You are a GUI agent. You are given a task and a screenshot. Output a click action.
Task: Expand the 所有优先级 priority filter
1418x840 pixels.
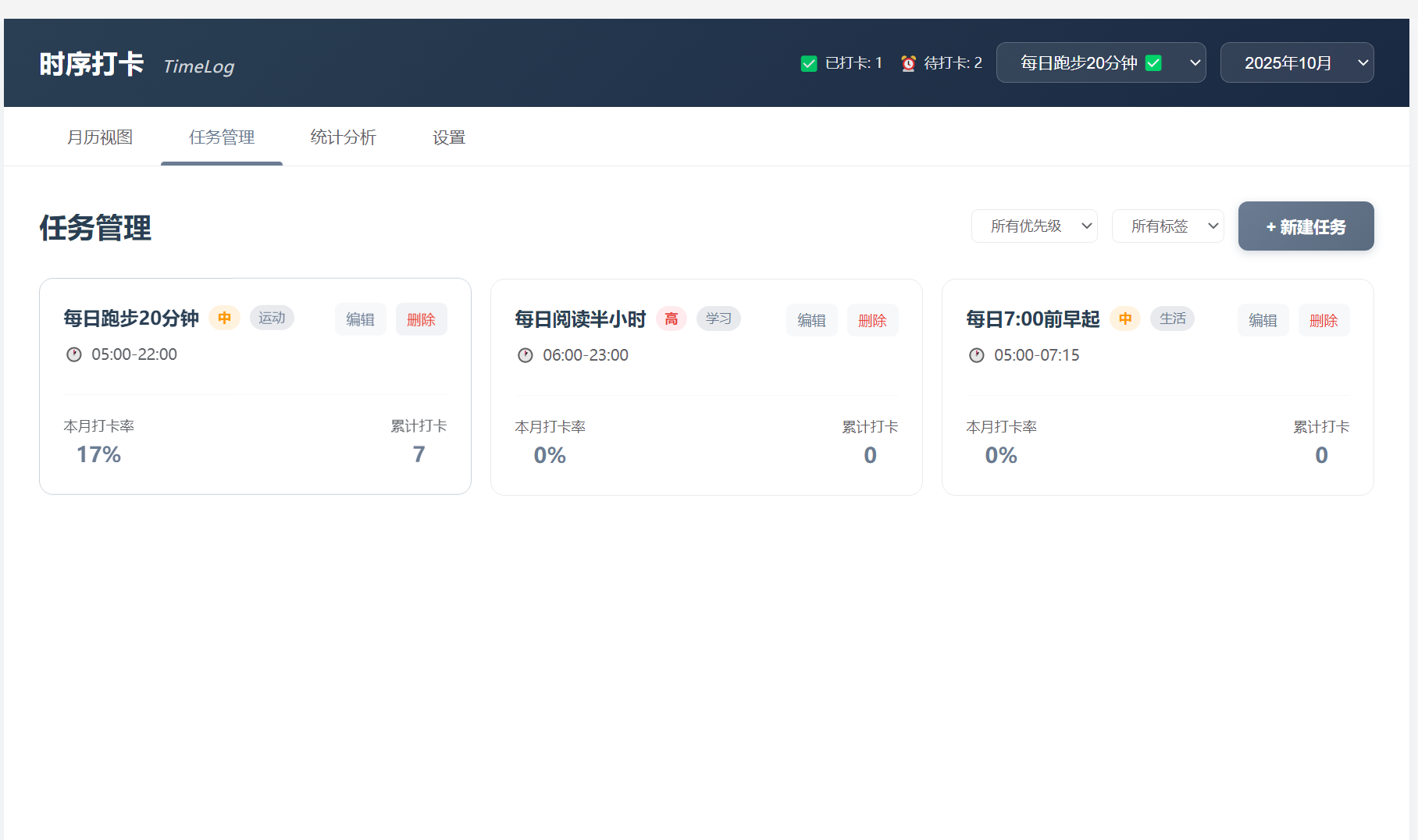[1034, 226]
